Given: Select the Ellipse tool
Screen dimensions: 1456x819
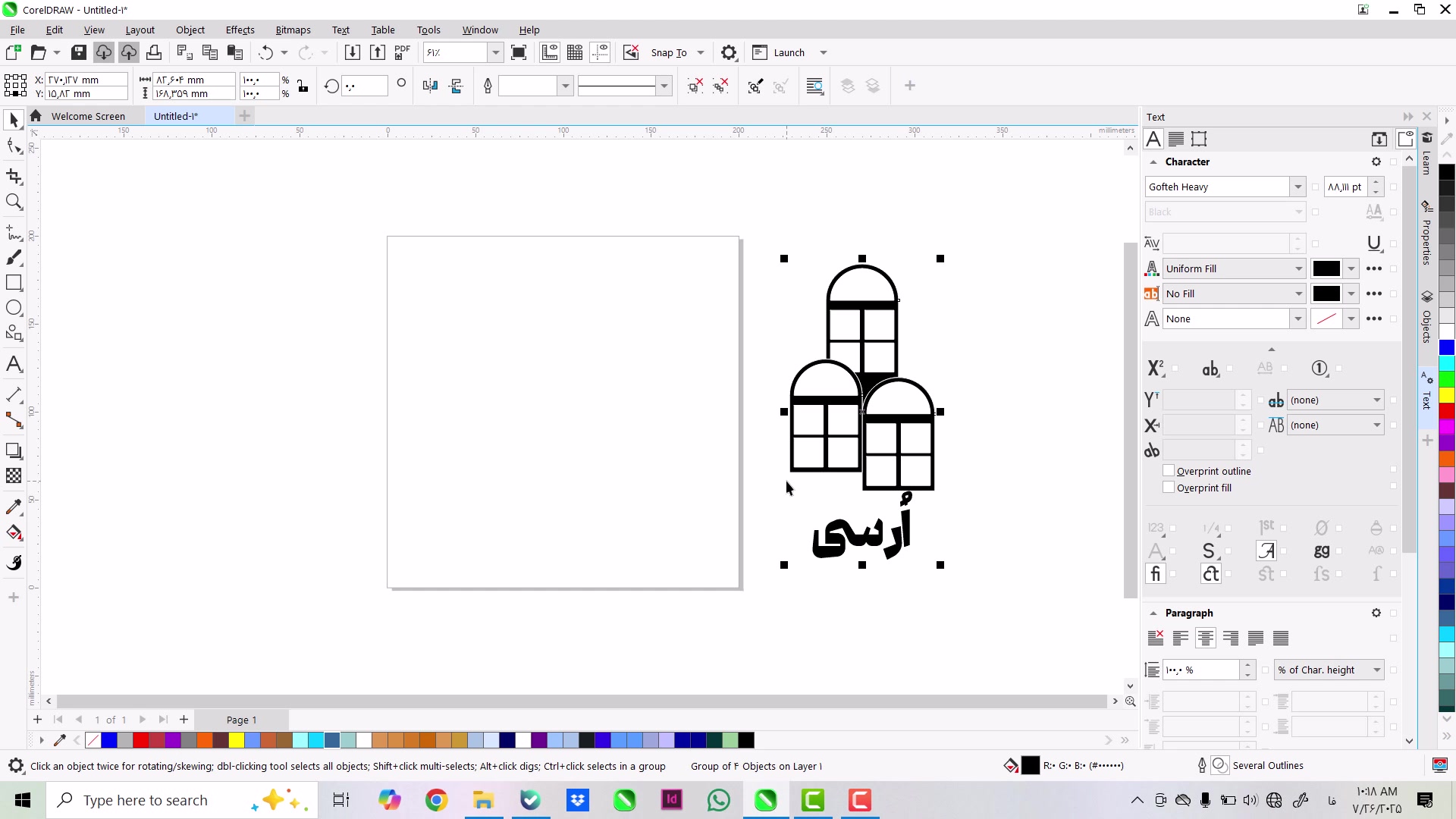Looking at the screenshot, I should click(14, 308).
